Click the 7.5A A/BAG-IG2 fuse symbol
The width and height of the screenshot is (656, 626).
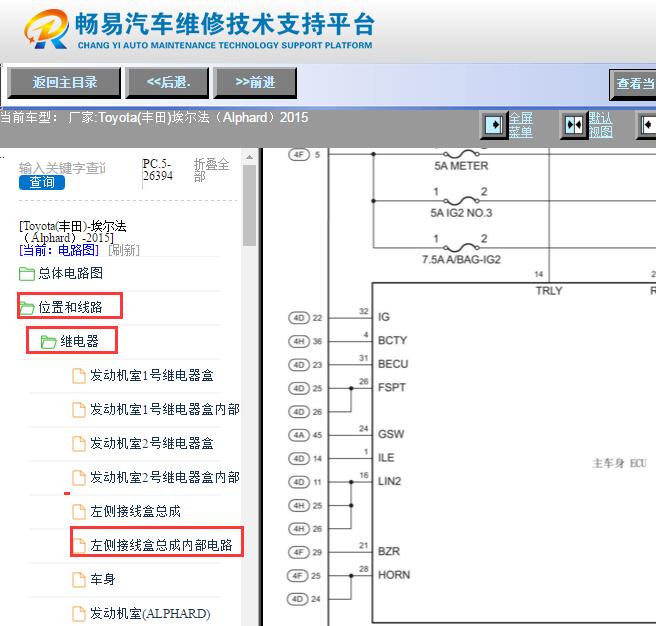(x=461, y=248)
